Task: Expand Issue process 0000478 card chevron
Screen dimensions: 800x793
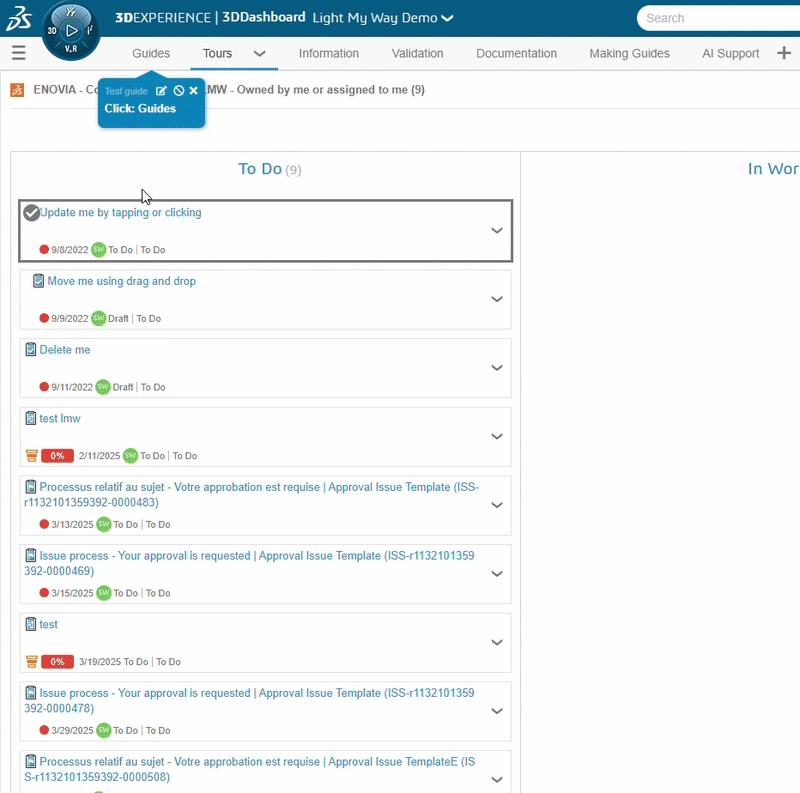Action: (497, 711)
